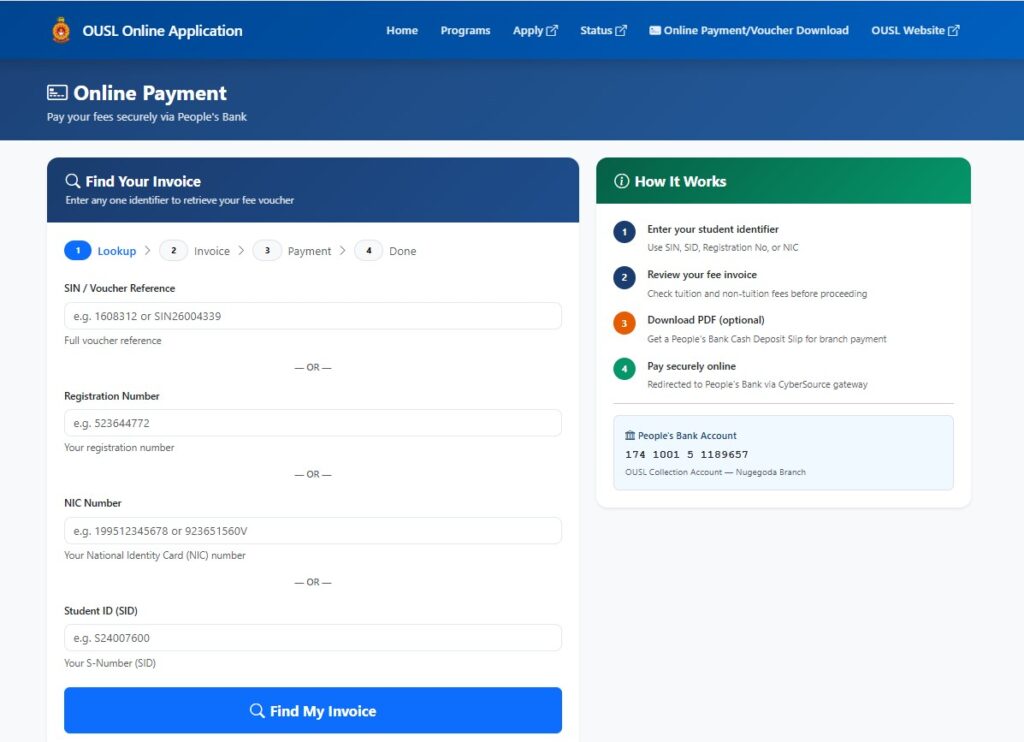Click numbered circle 1 beside Enter your student identifier
The image size is (1024, 742).
(x=624, y=232)
